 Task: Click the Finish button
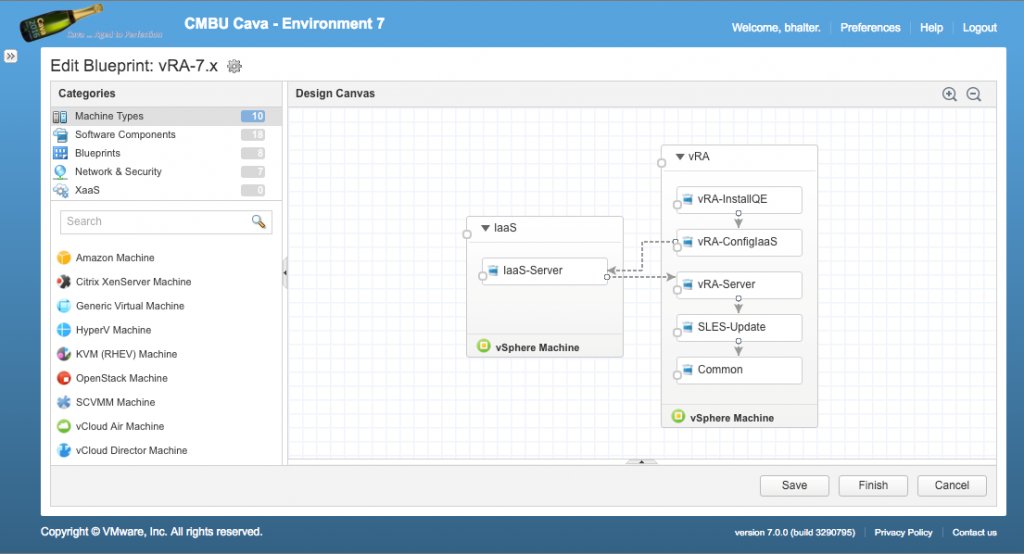(873, 485)
